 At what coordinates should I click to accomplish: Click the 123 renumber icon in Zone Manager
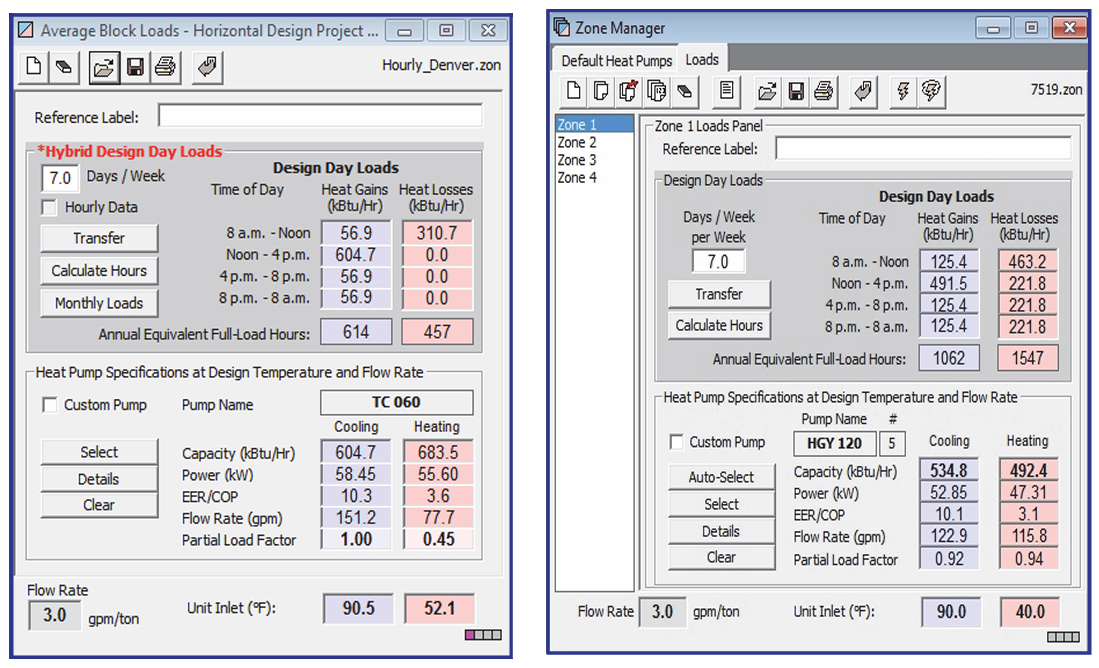(656, 91)
